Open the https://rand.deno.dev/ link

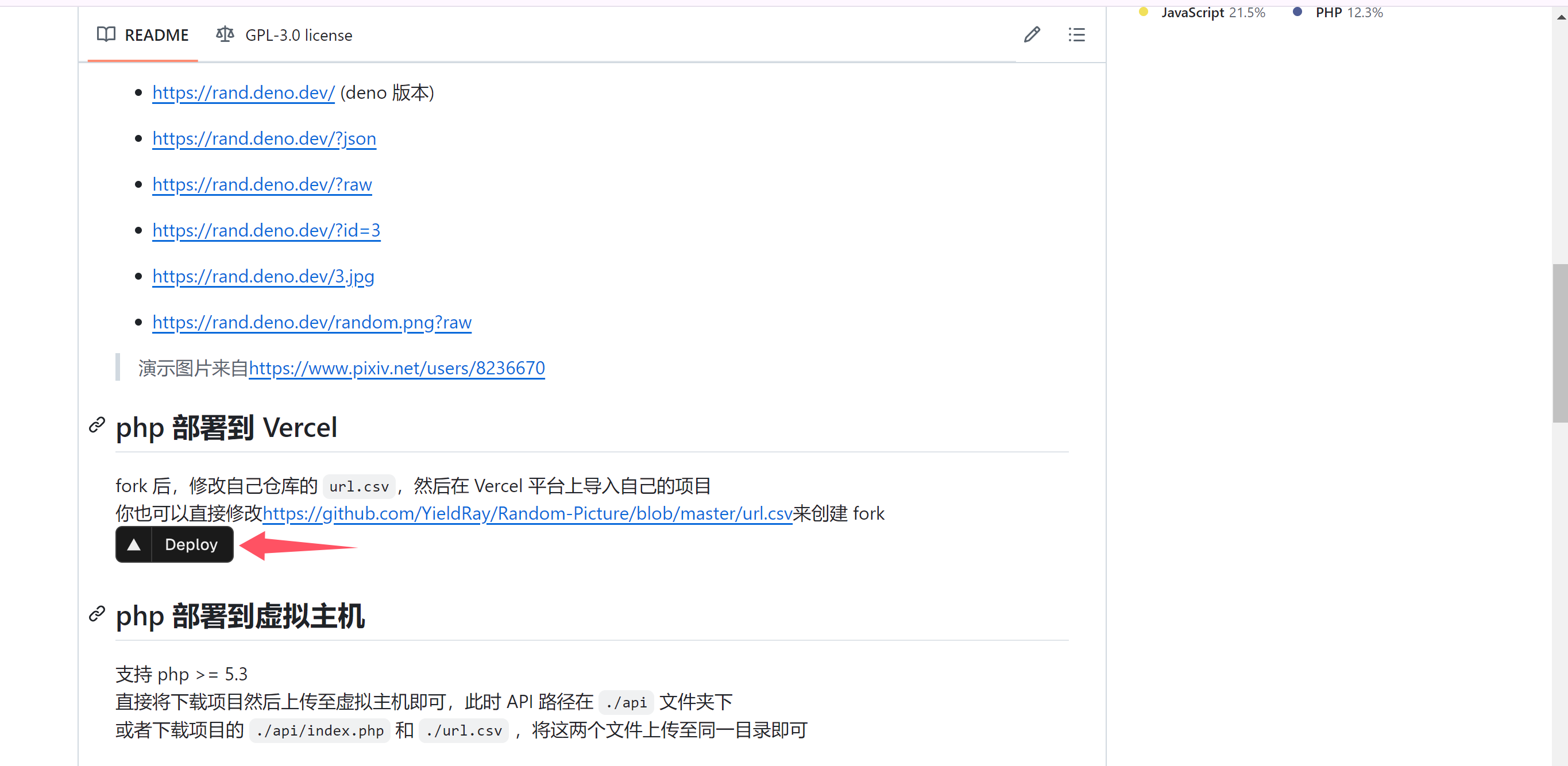pos(243,92)
